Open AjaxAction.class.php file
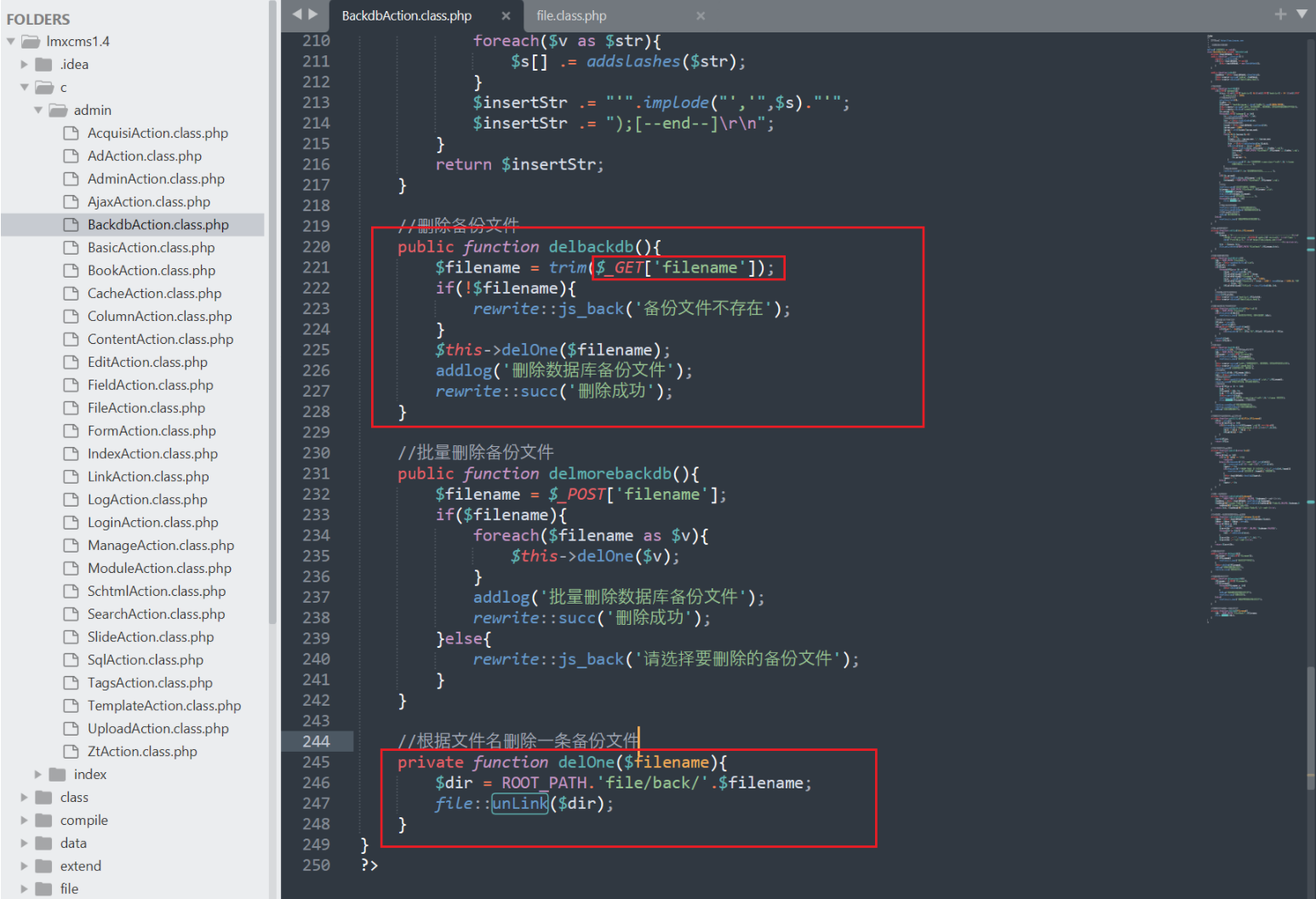The image size is (1316, 899). click(149, 202)
